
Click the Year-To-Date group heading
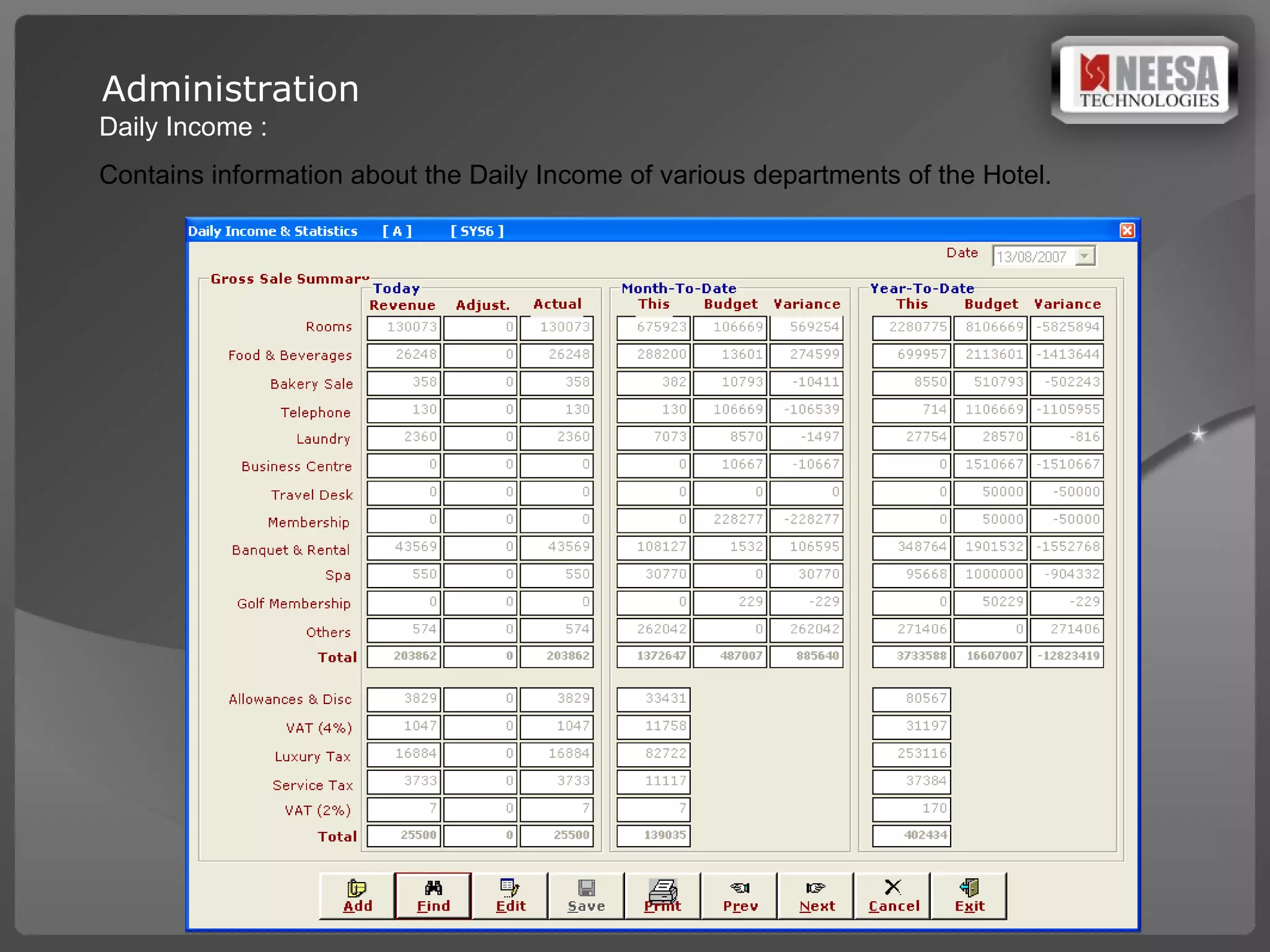(x=921, y=288)
